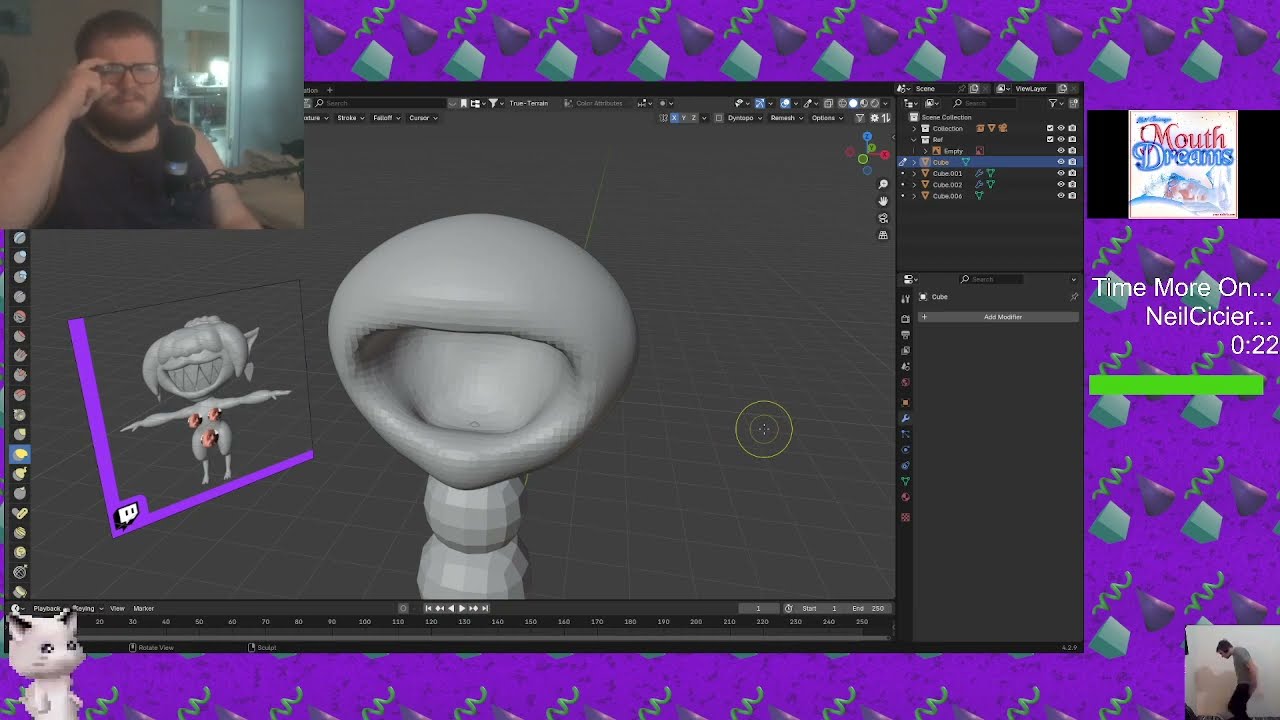
Task: Select the Cube.006 row in outliner
Action: coord(990,196)
